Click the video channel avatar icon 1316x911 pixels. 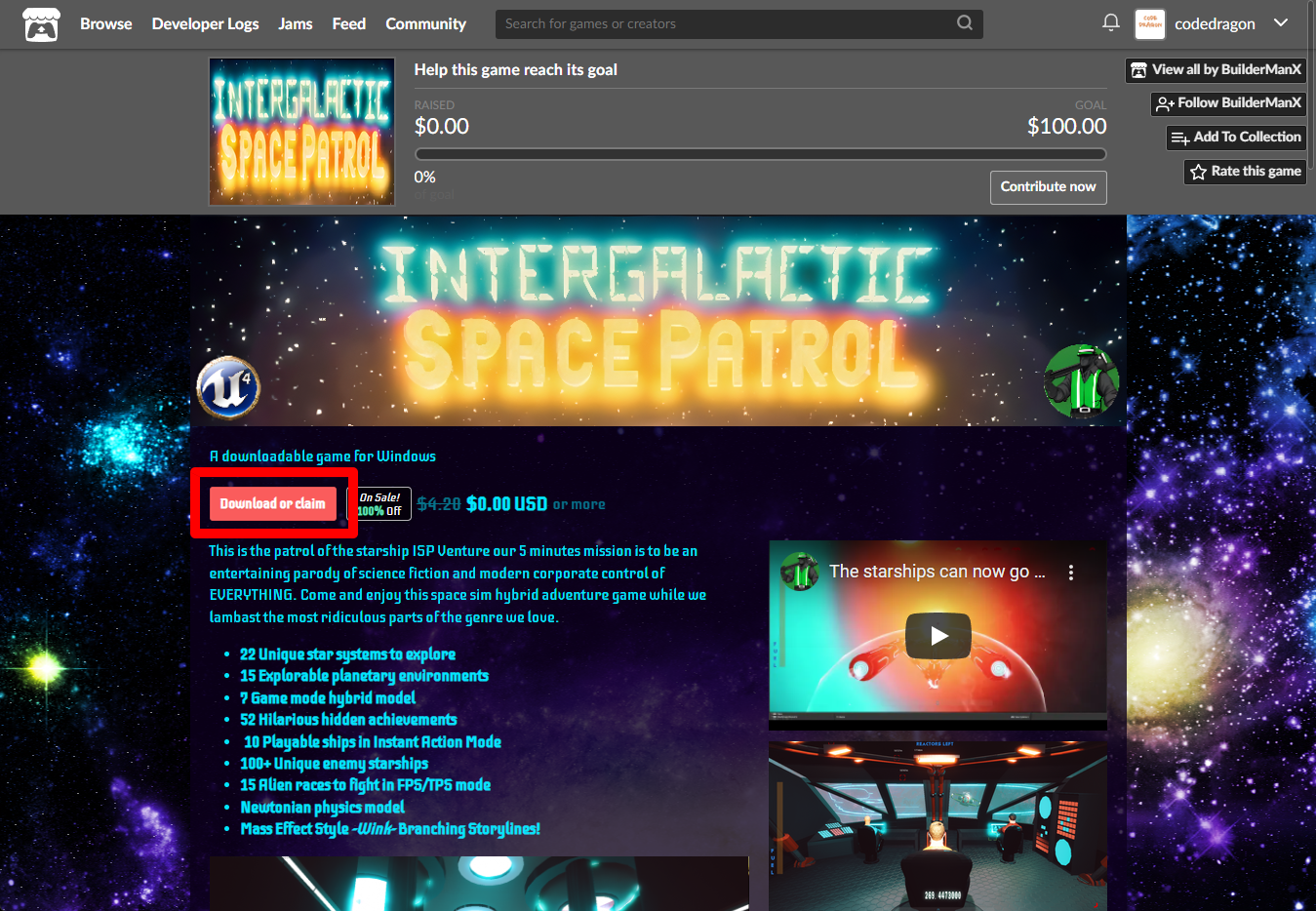[x=799, y=572]
